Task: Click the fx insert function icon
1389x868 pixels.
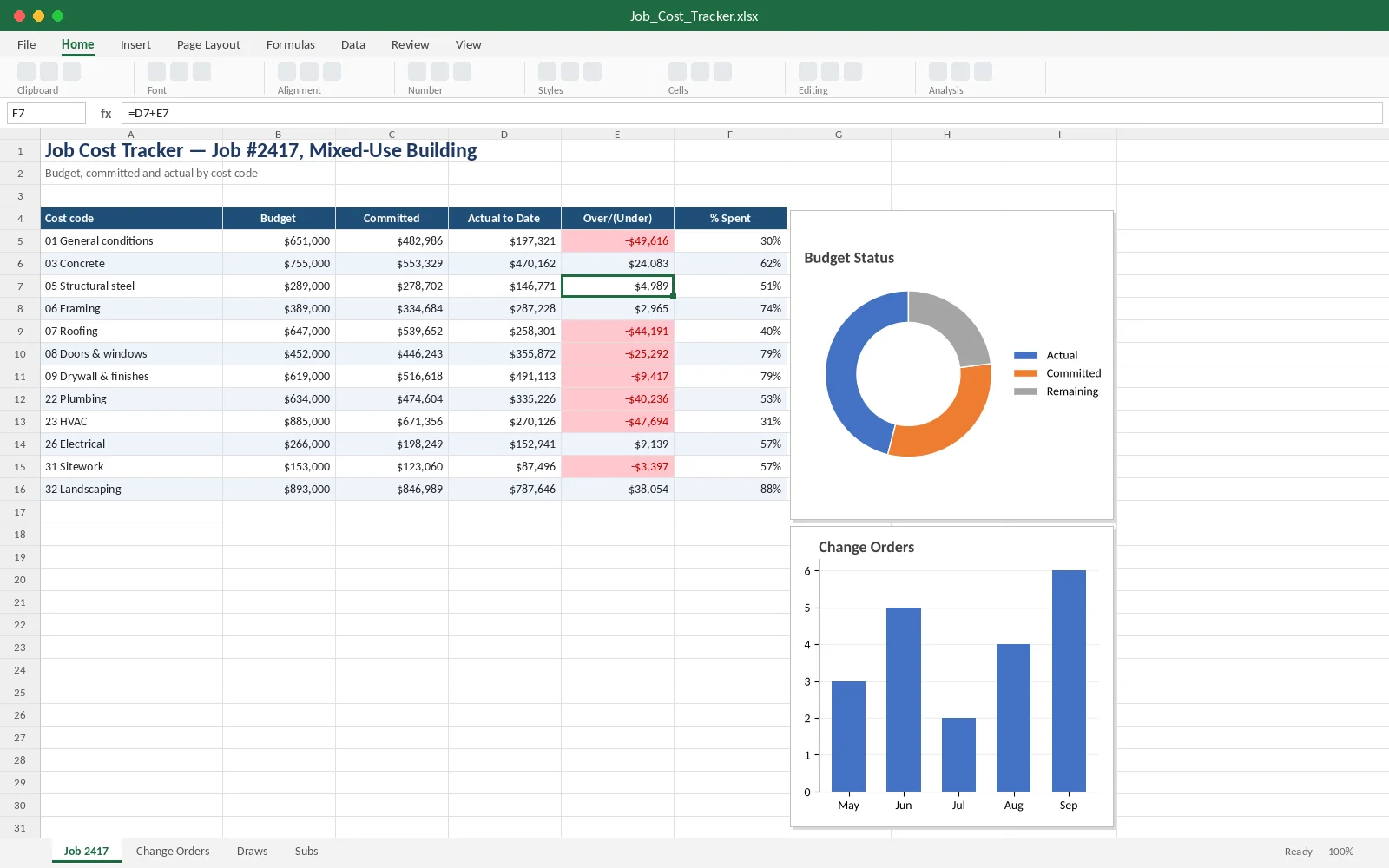Action: pos(106,114)
